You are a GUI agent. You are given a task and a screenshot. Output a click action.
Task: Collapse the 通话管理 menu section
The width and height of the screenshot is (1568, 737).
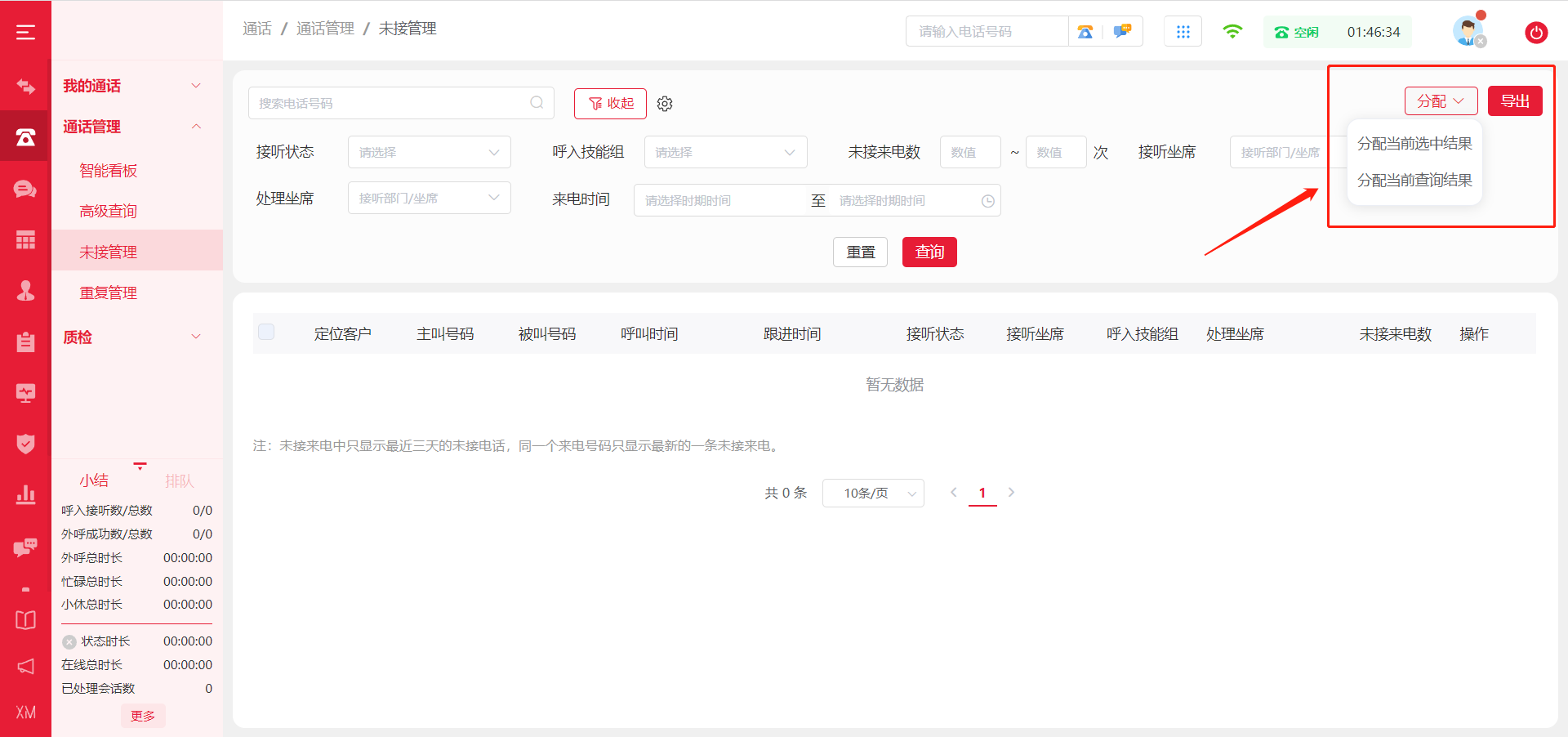[132, 127]
